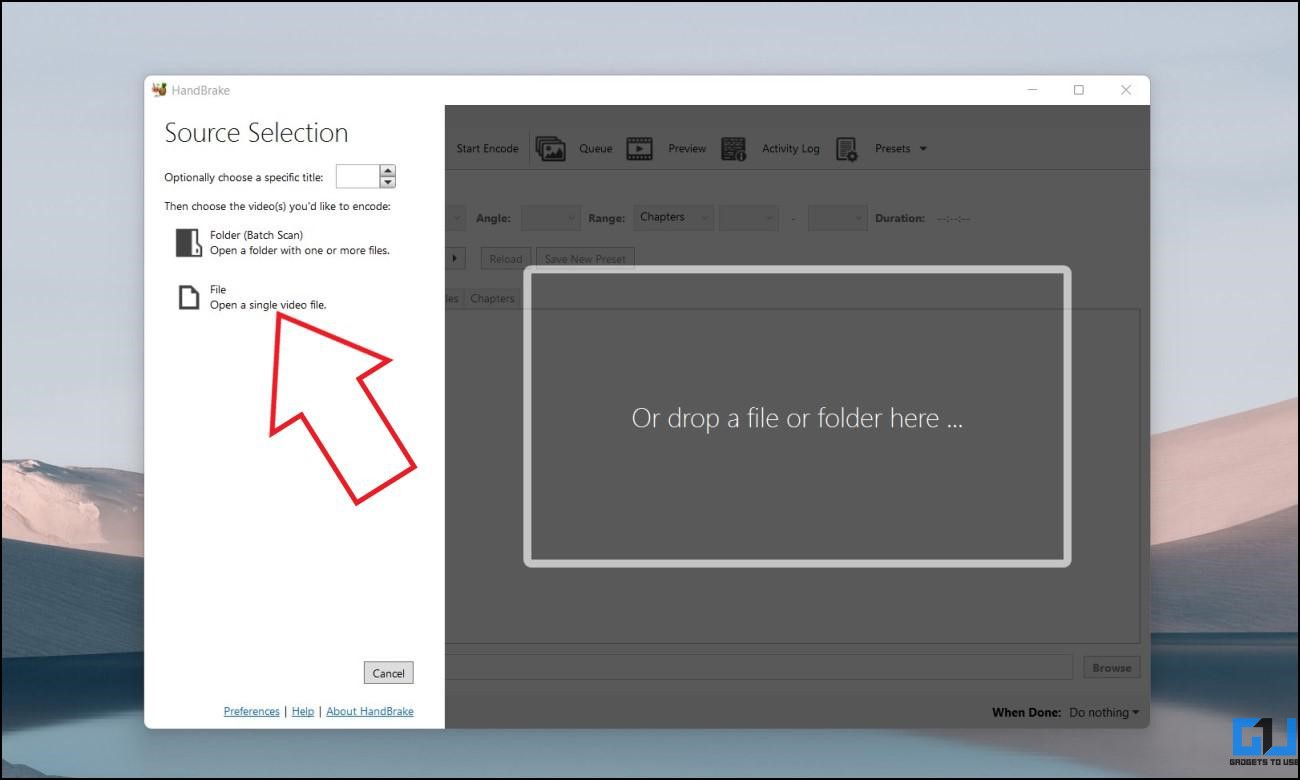1300x780 pixels.
Task: Increase the specific title number
Action: click(x=388, y=171)
